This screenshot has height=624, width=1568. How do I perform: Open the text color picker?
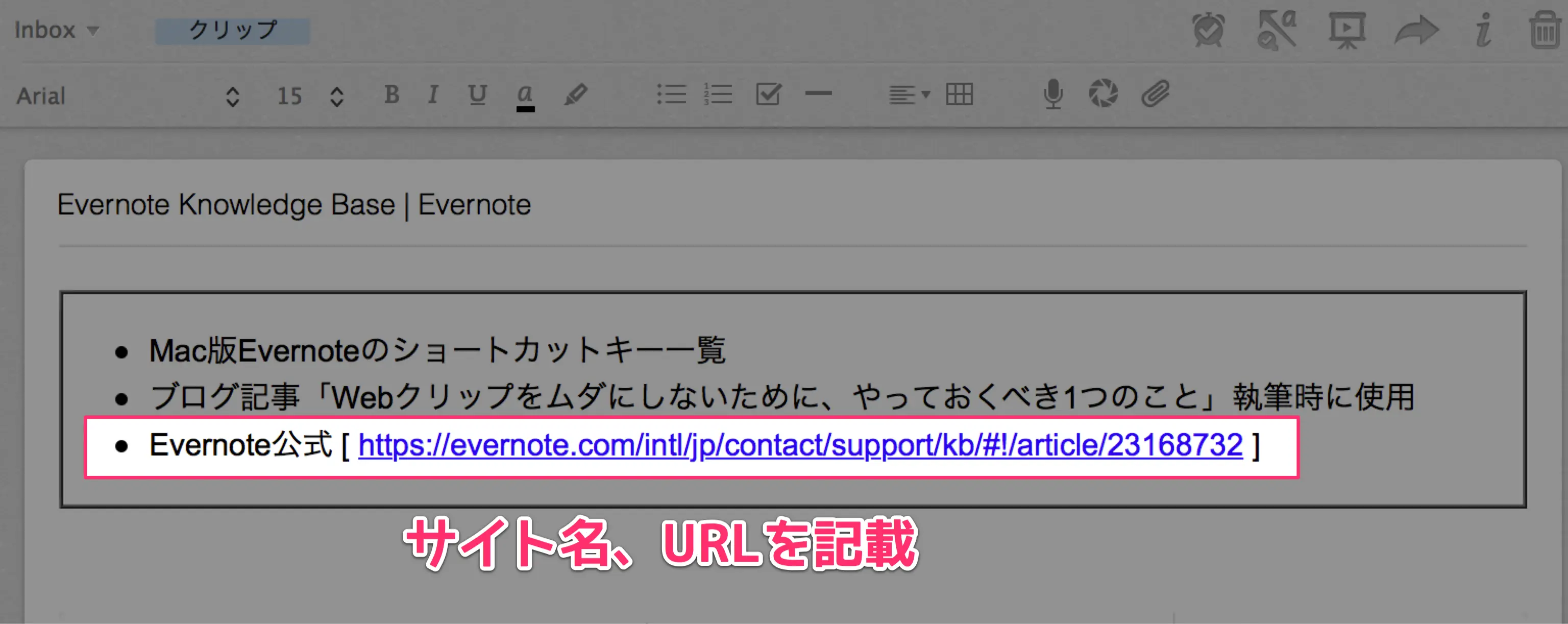[x=525, y=94]
